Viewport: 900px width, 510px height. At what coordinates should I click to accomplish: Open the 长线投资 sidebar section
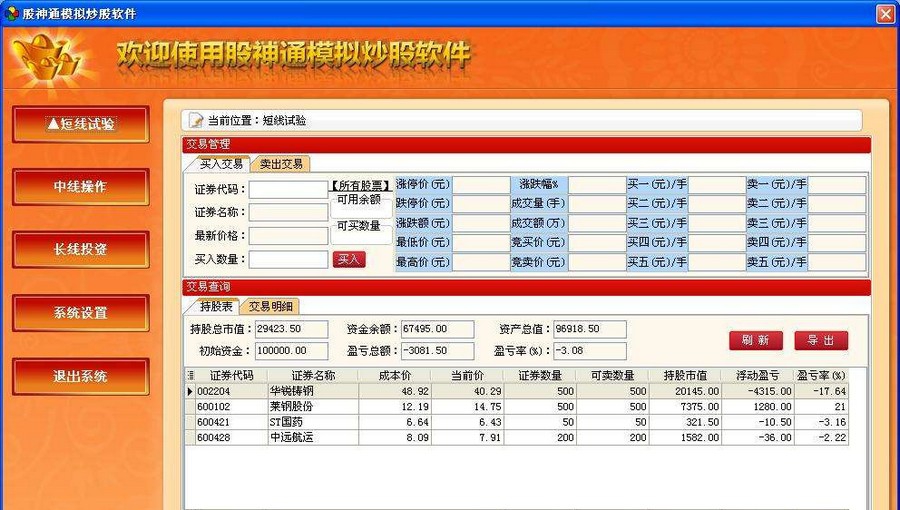click(81, 250)
